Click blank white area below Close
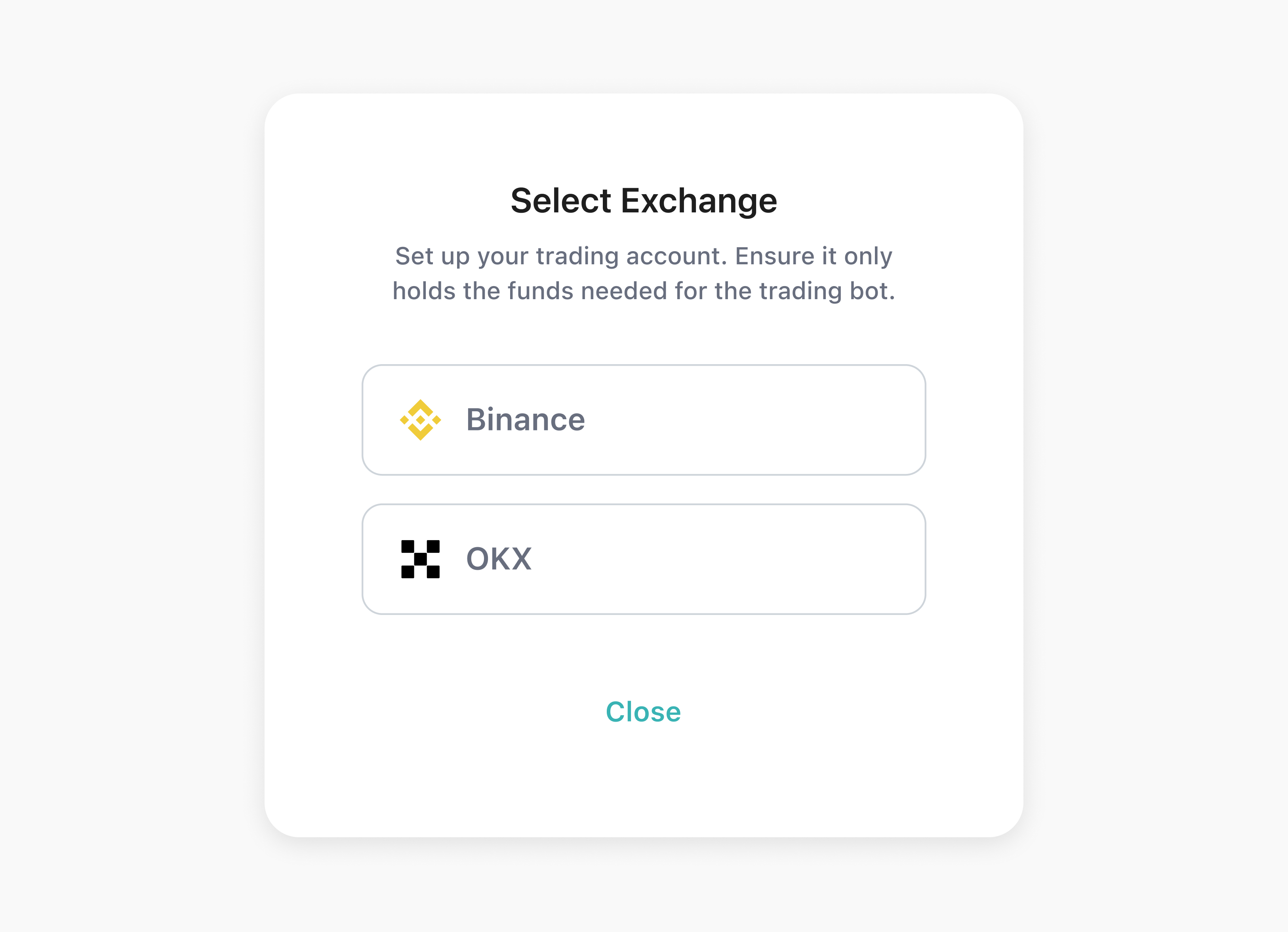This screenshot has height=932, width=1288. 644,784
